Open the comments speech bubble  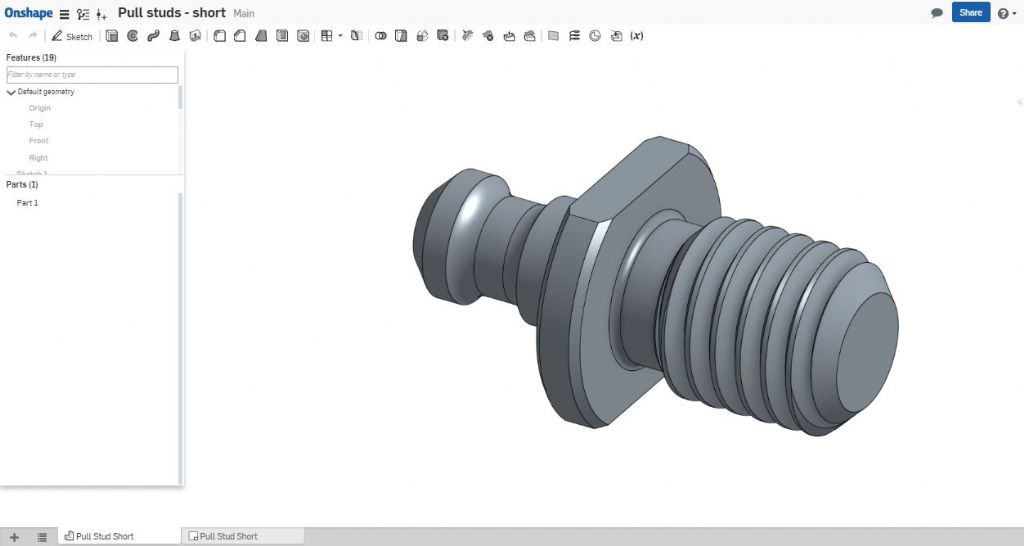(936, 13)
